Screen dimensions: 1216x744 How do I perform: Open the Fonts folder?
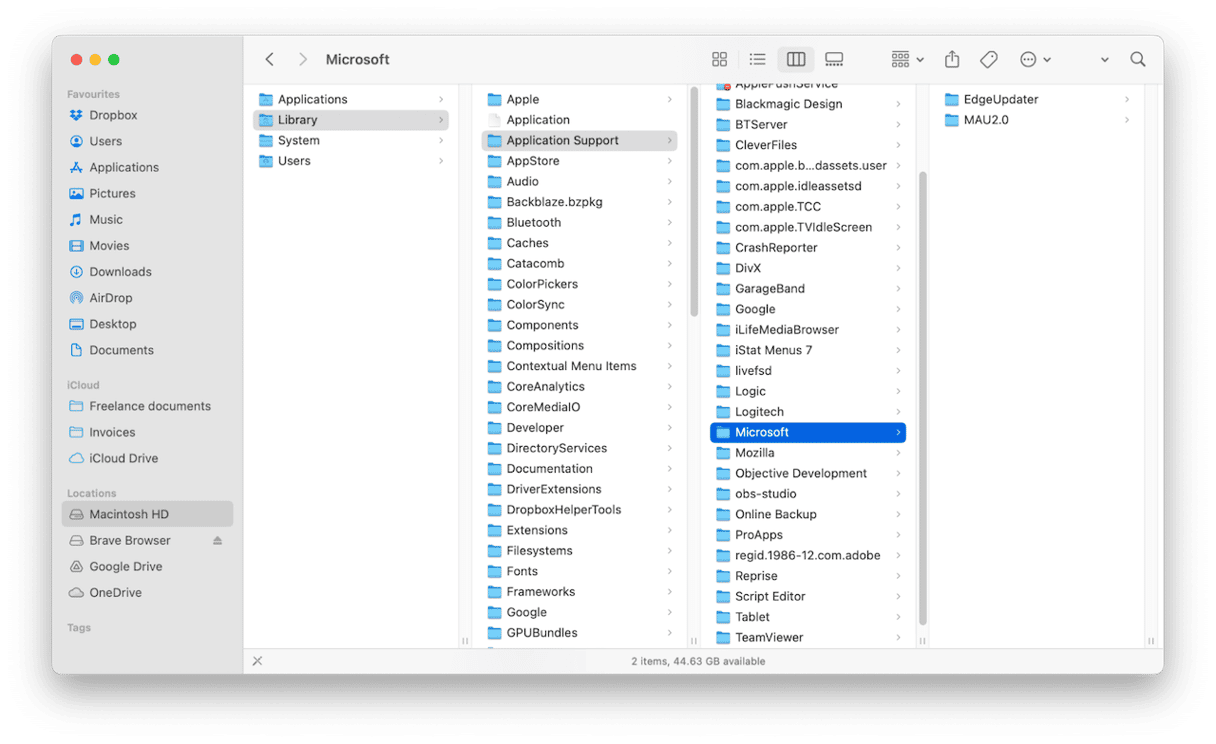click(x=579, y=571)
